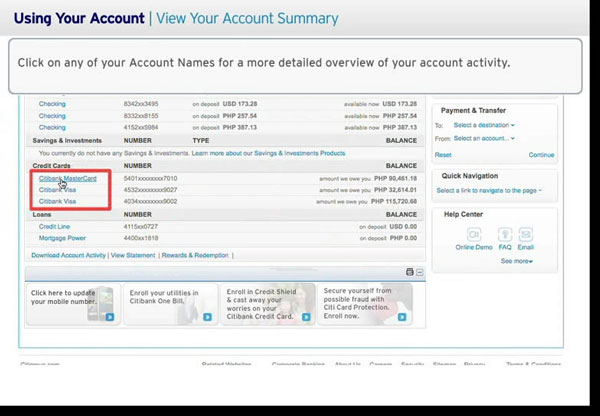The height and width of the screenshot is (416, 600).
Task: Click Reset in the Payment & Transfer panel
Action: tap(443, 155)
